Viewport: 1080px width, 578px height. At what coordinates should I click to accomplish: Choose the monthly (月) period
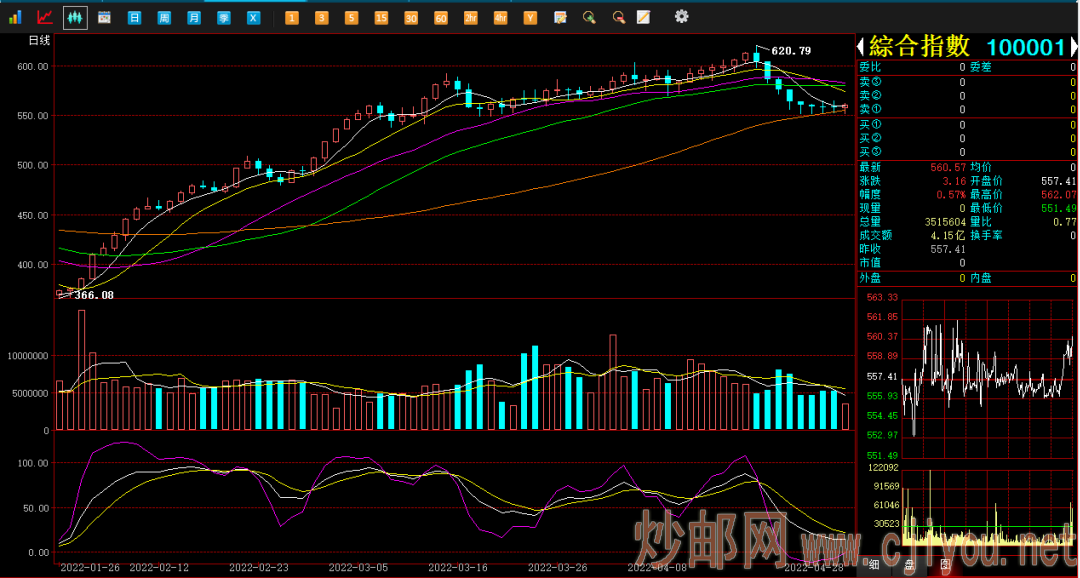click(x=194, y=18)
